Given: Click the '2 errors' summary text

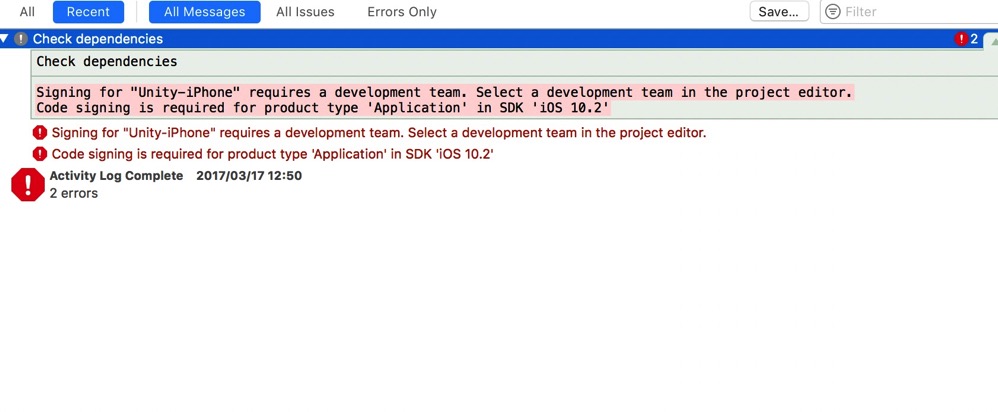Looking at the screenshot, I should coord(74,194).
